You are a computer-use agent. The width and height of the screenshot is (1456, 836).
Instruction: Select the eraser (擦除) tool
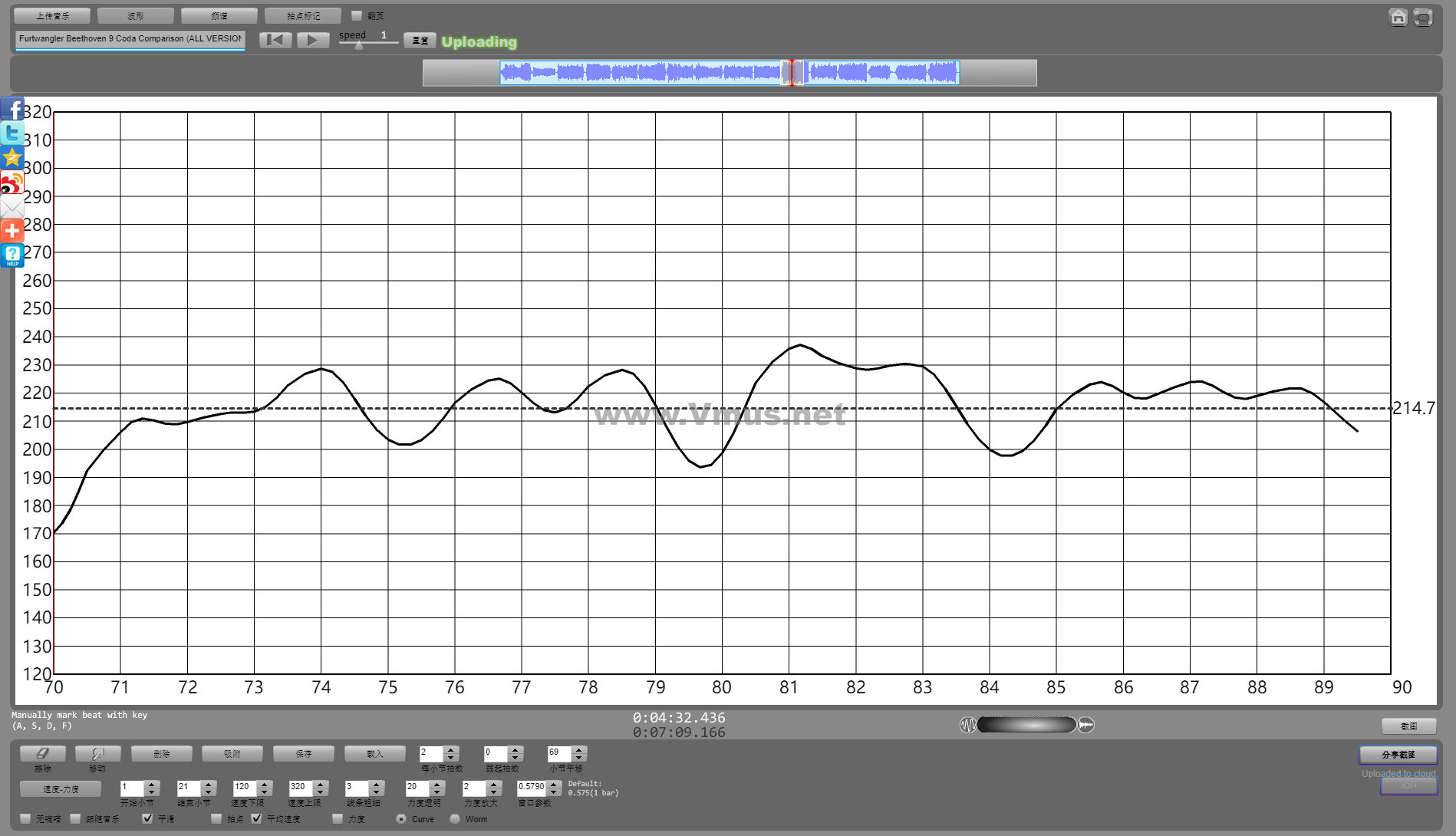click(x=42, y=754)
